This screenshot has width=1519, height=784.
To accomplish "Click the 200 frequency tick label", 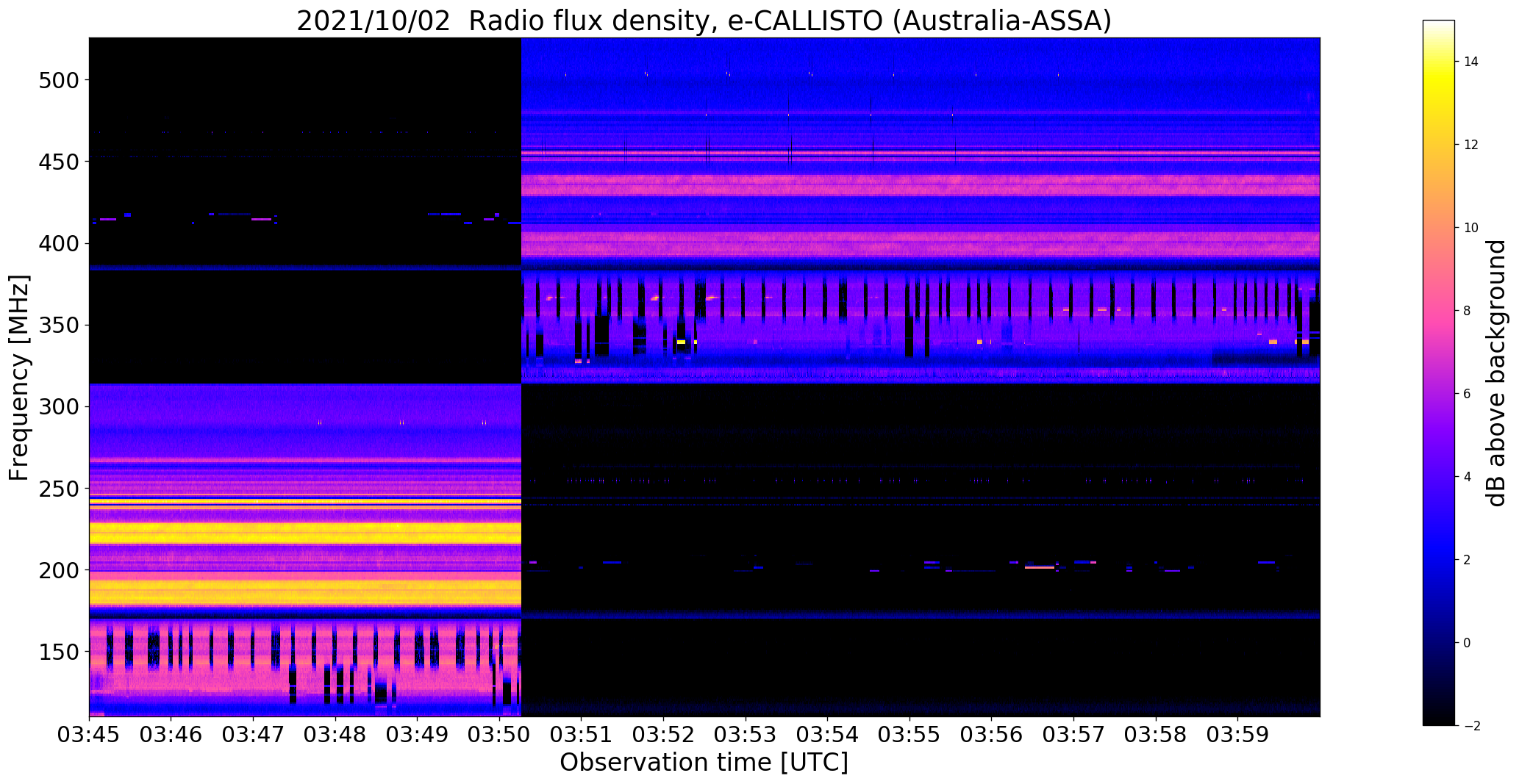I will point(59,570).
